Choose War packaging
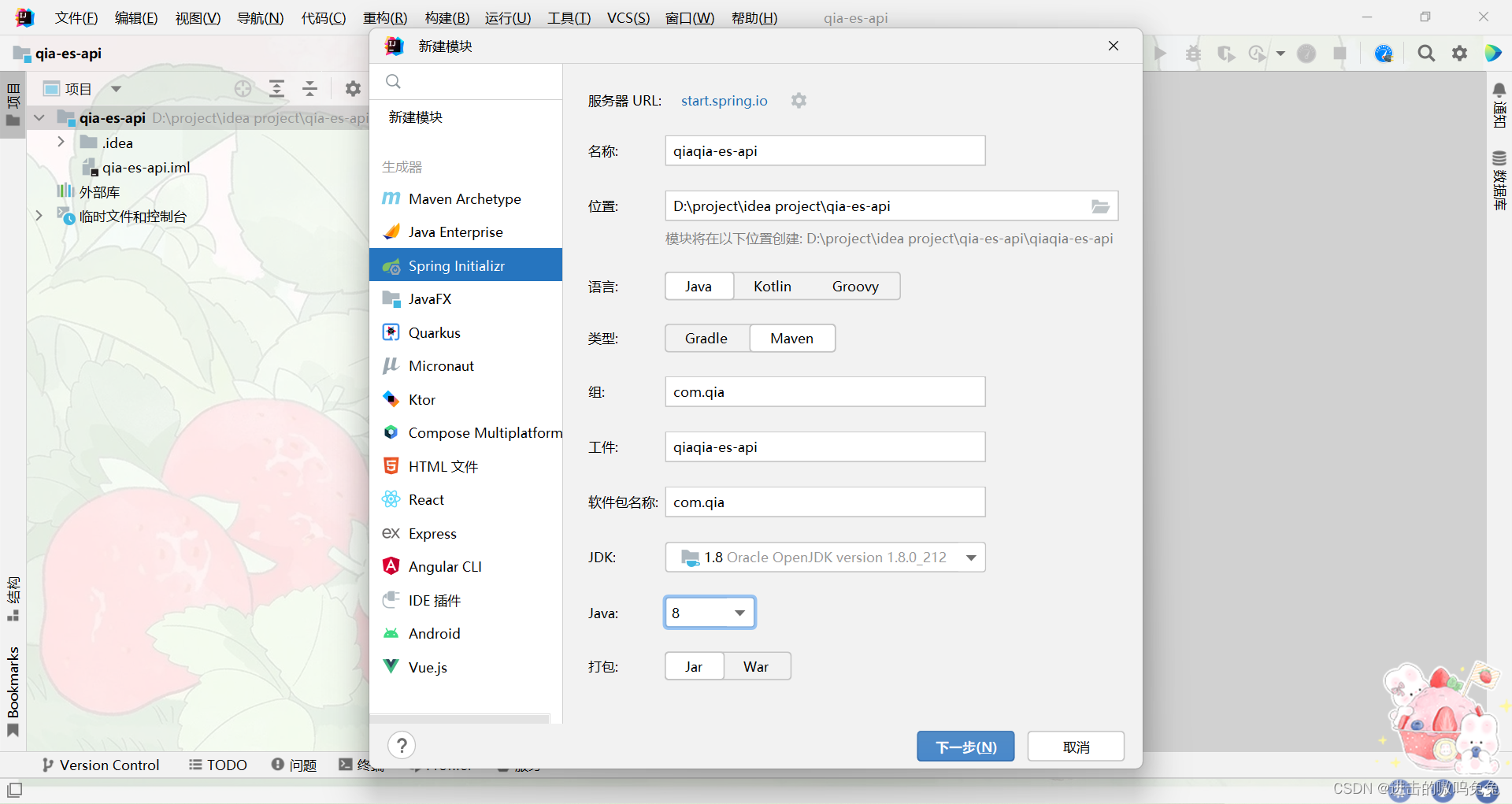 (756, 666)
